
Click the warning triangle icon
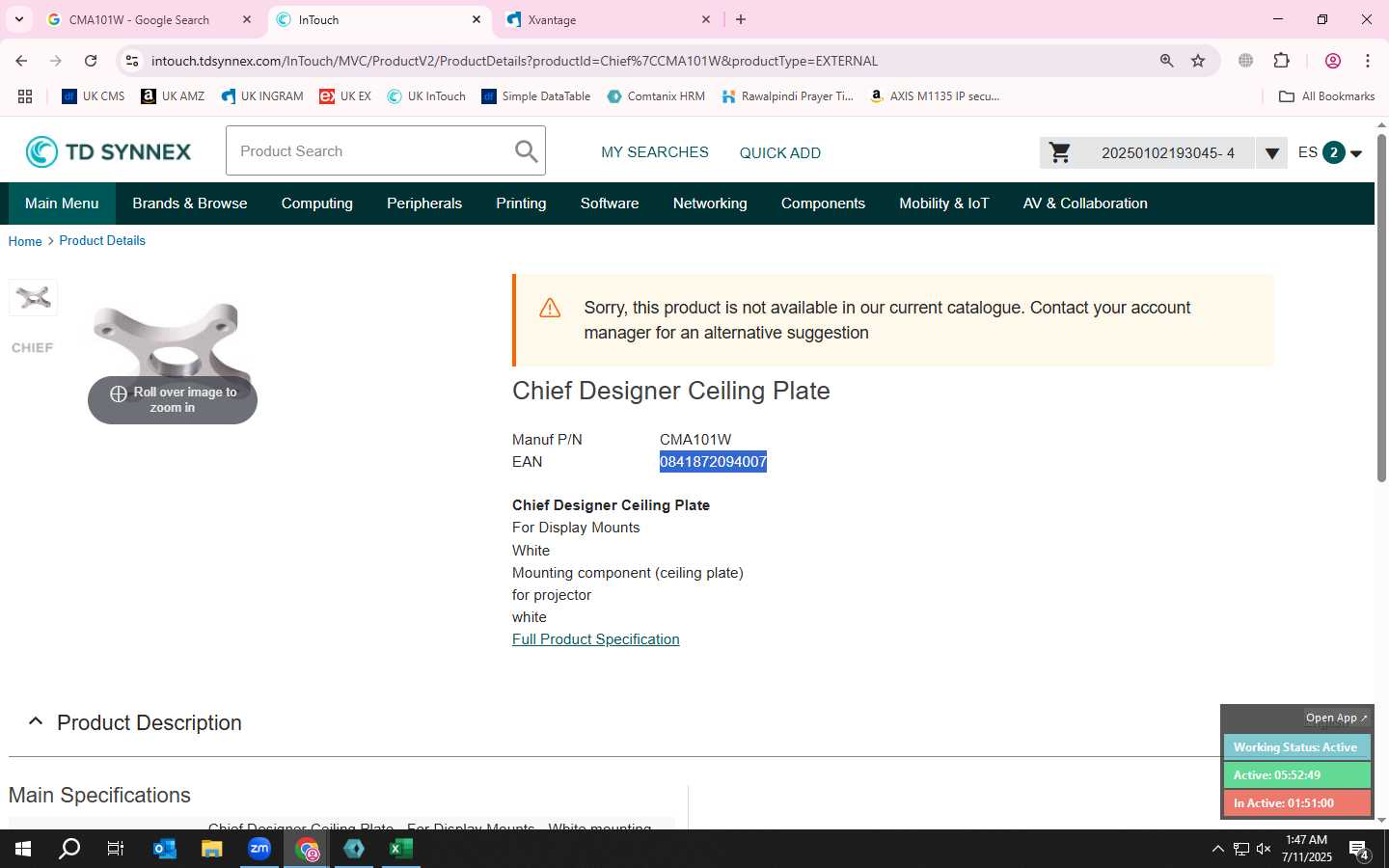(550, 308)
